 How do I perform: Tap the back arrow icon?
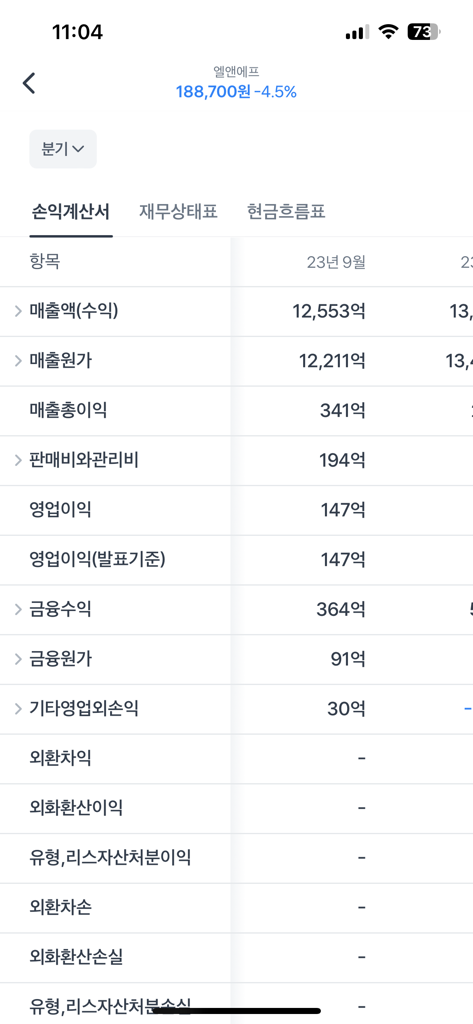pyautogui.click(x=29, y=84)
